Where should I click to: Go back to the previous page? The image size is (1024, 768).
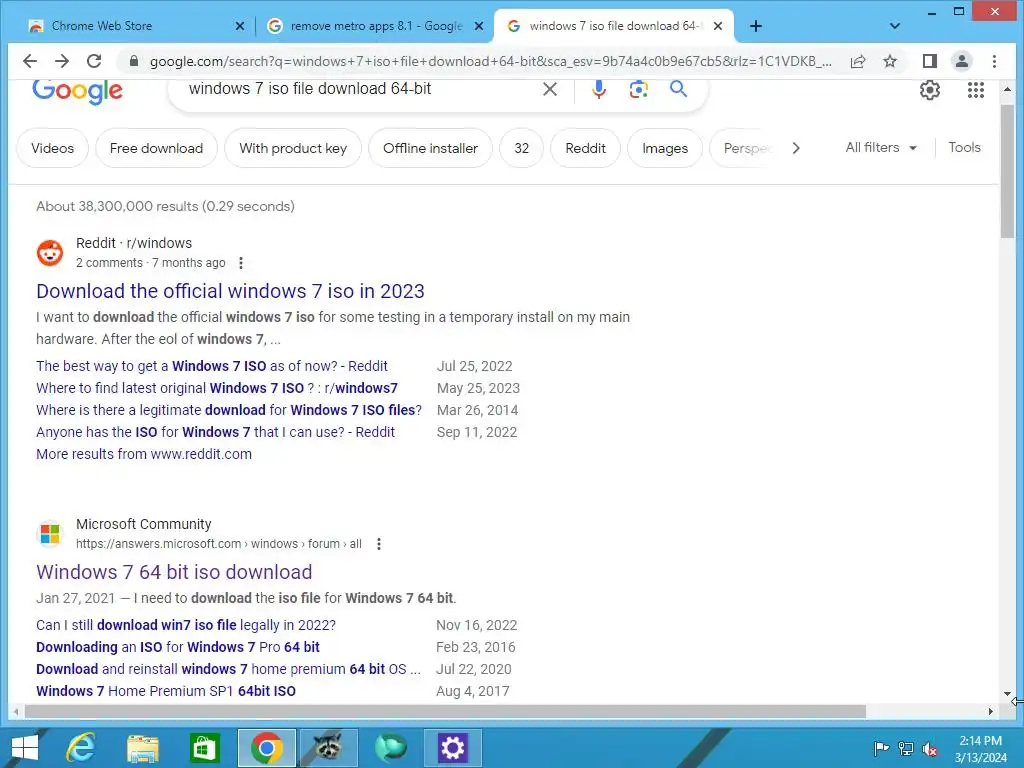point(30,61)
